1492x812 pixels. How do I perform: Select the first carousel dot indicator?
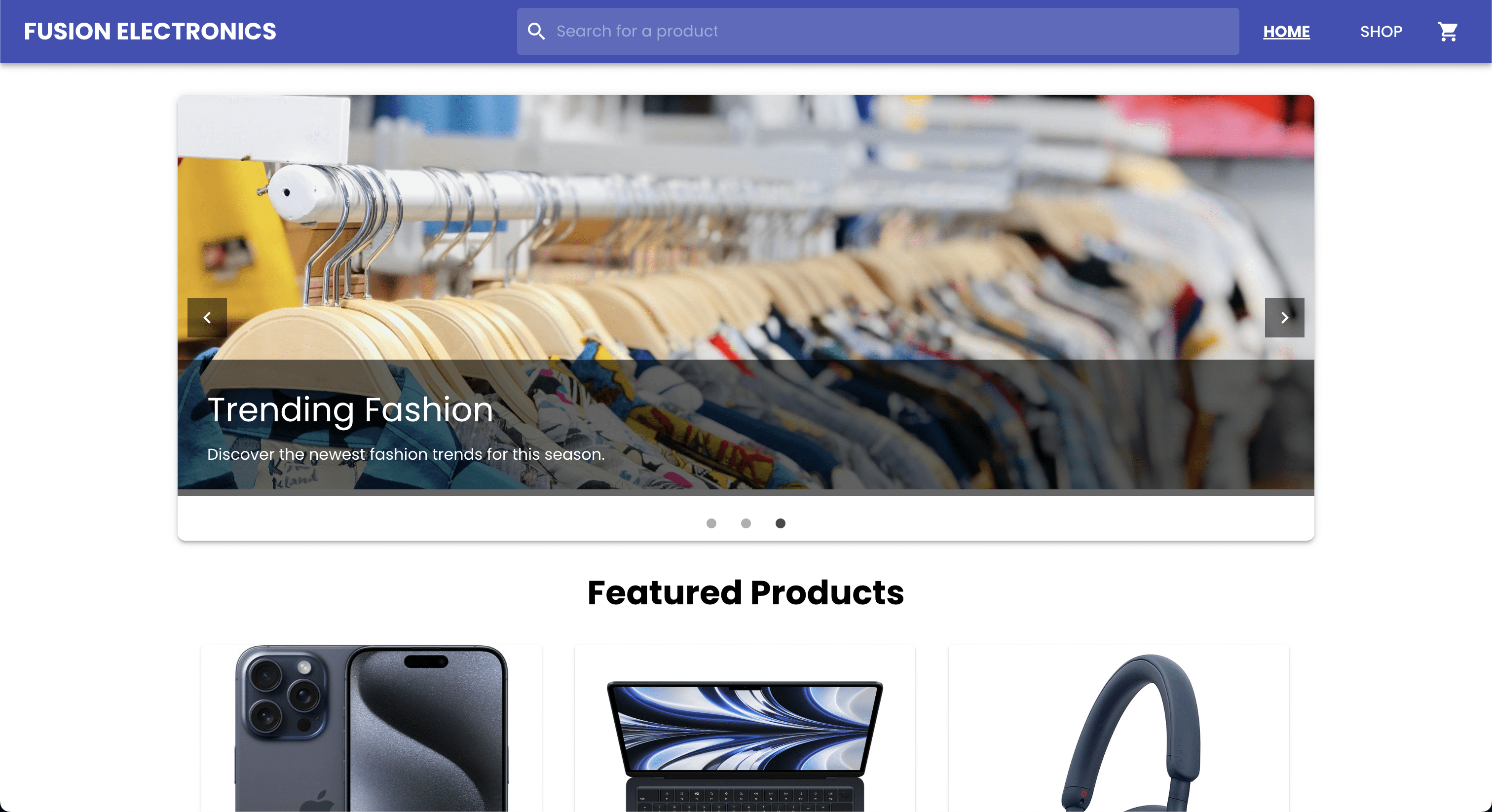point(711,523)
